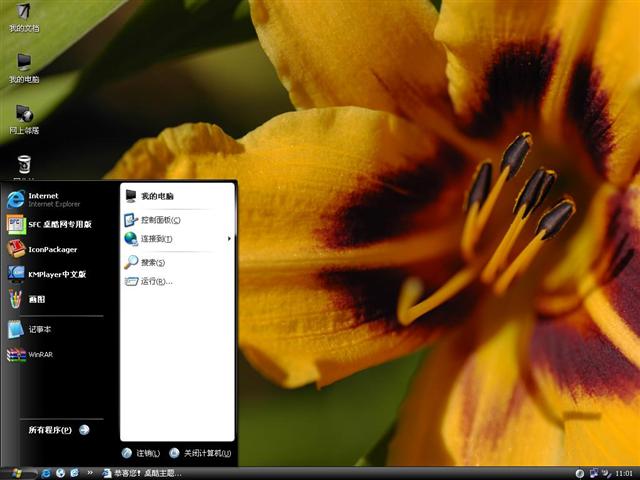Select the Recycle Bin desktop icon
Screen dimensions: 640x480
(24, 167)
